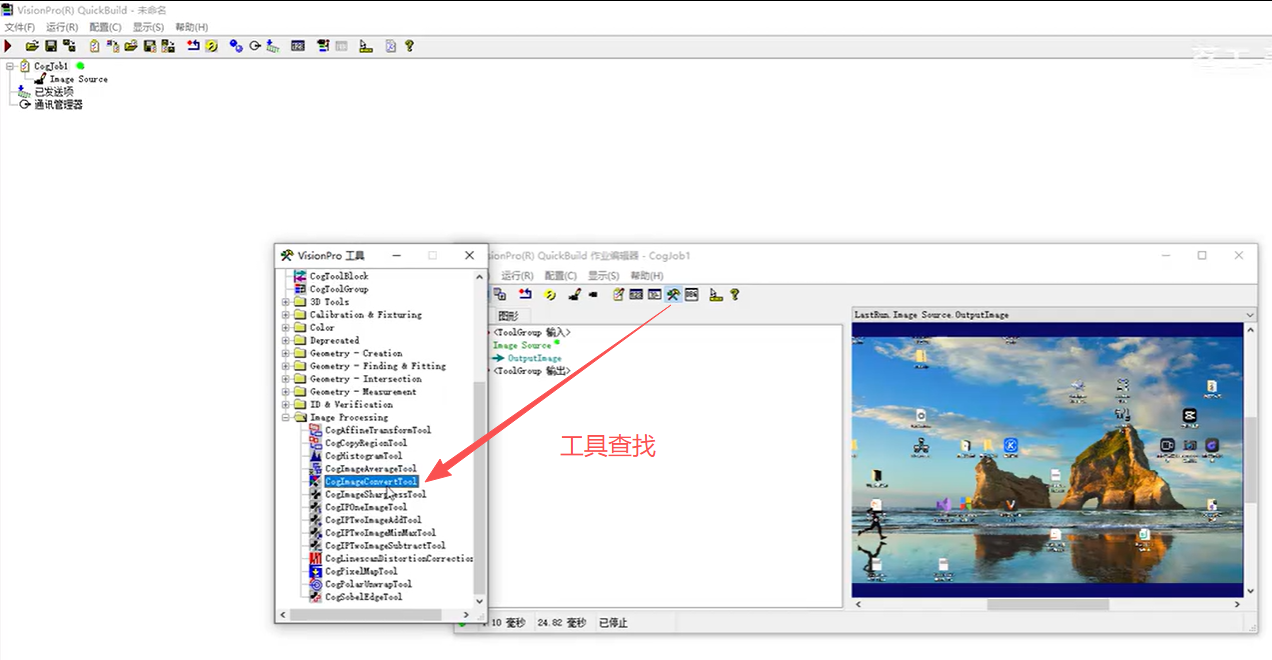Click <ToolGroup 输出> row in job editor
This screenshot has width=1272, height=660.
tap(532, 371)
